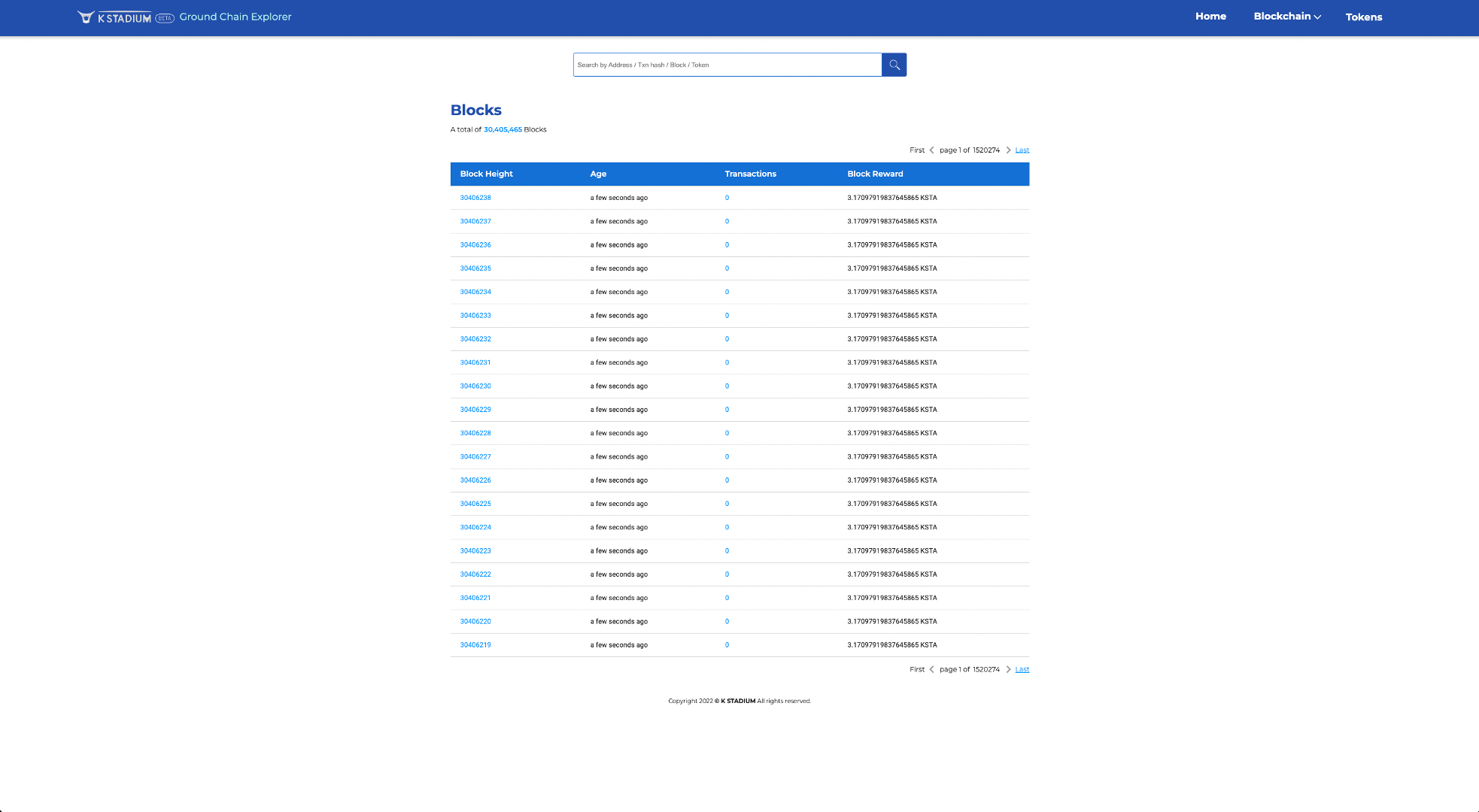Click next page arrow in top pagination
This screenshot has width=1479, height=812.
[x=1008, y=150]
